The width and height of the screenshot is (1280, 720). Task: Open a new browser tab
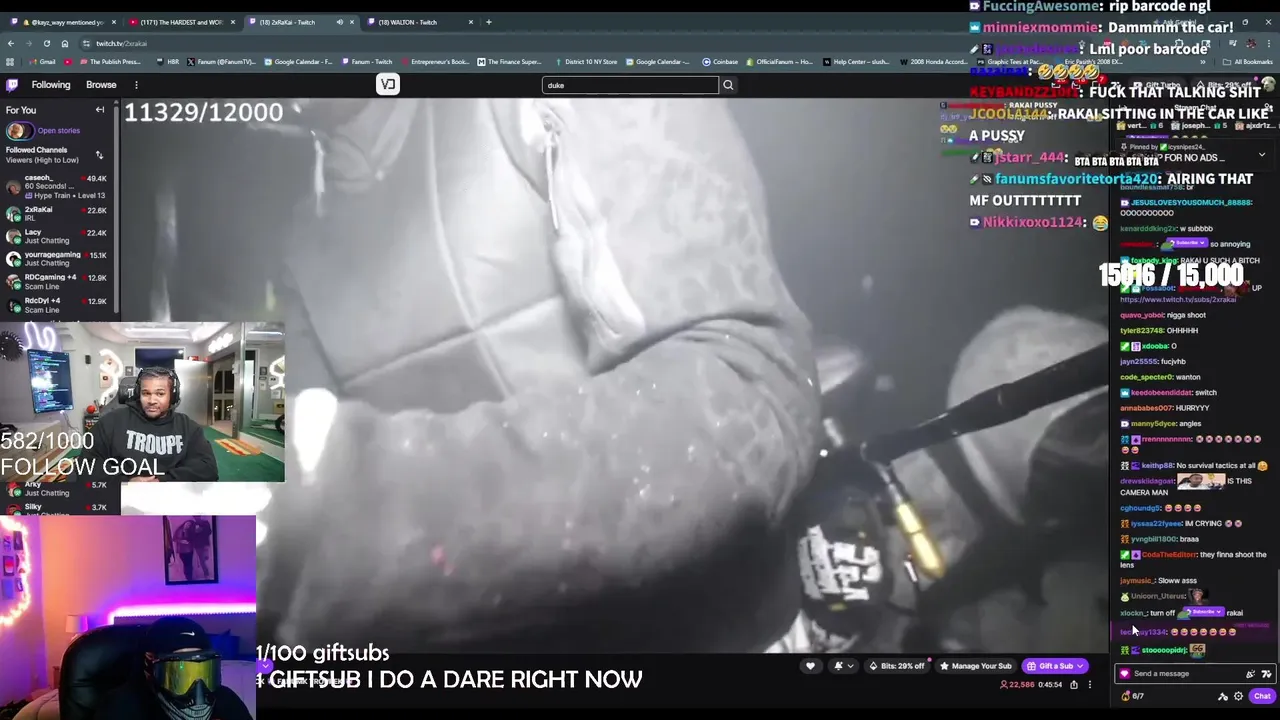(488, 22)
